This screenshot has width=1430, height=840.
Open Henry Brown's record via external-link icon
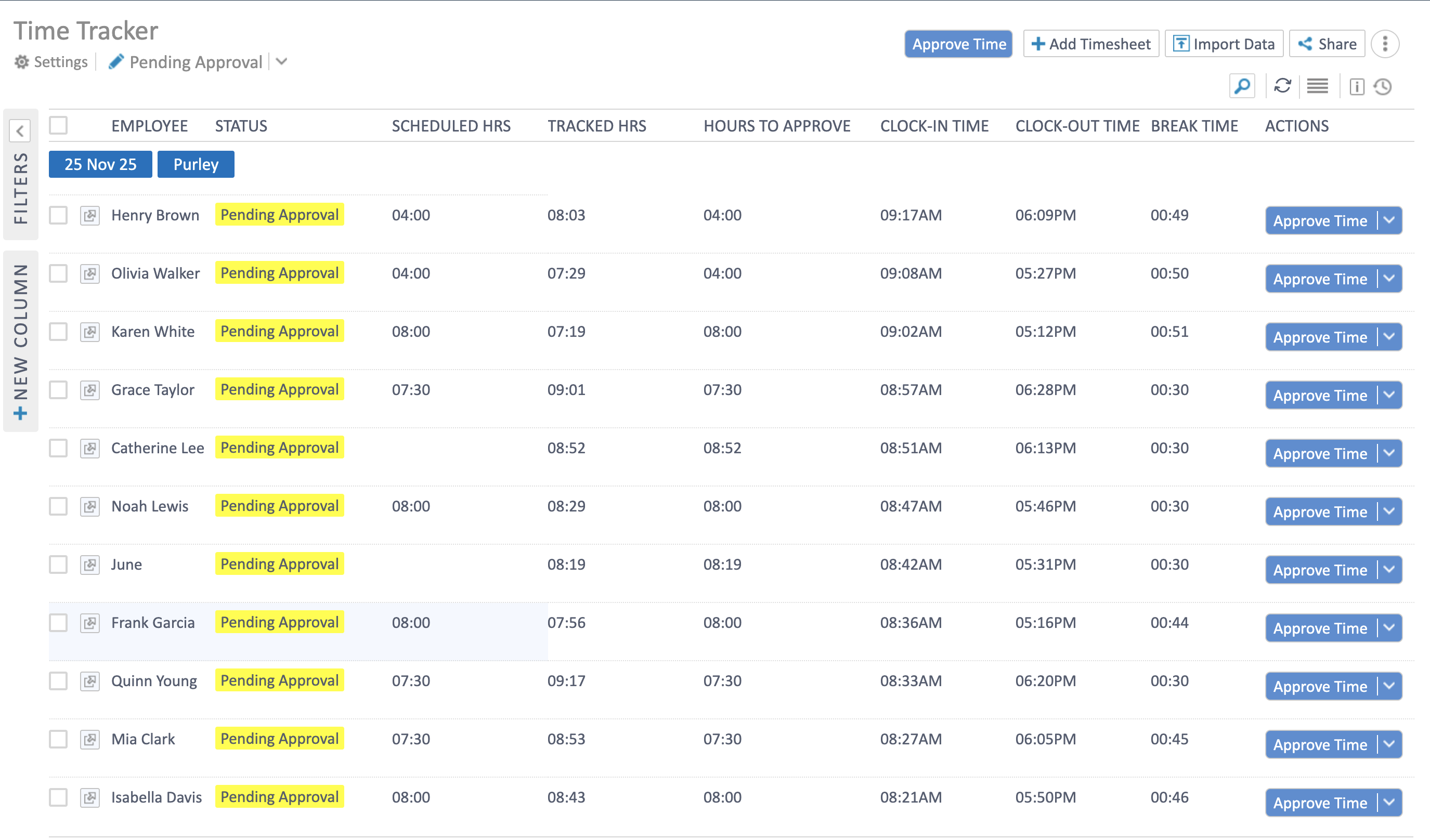coord(89,216)
